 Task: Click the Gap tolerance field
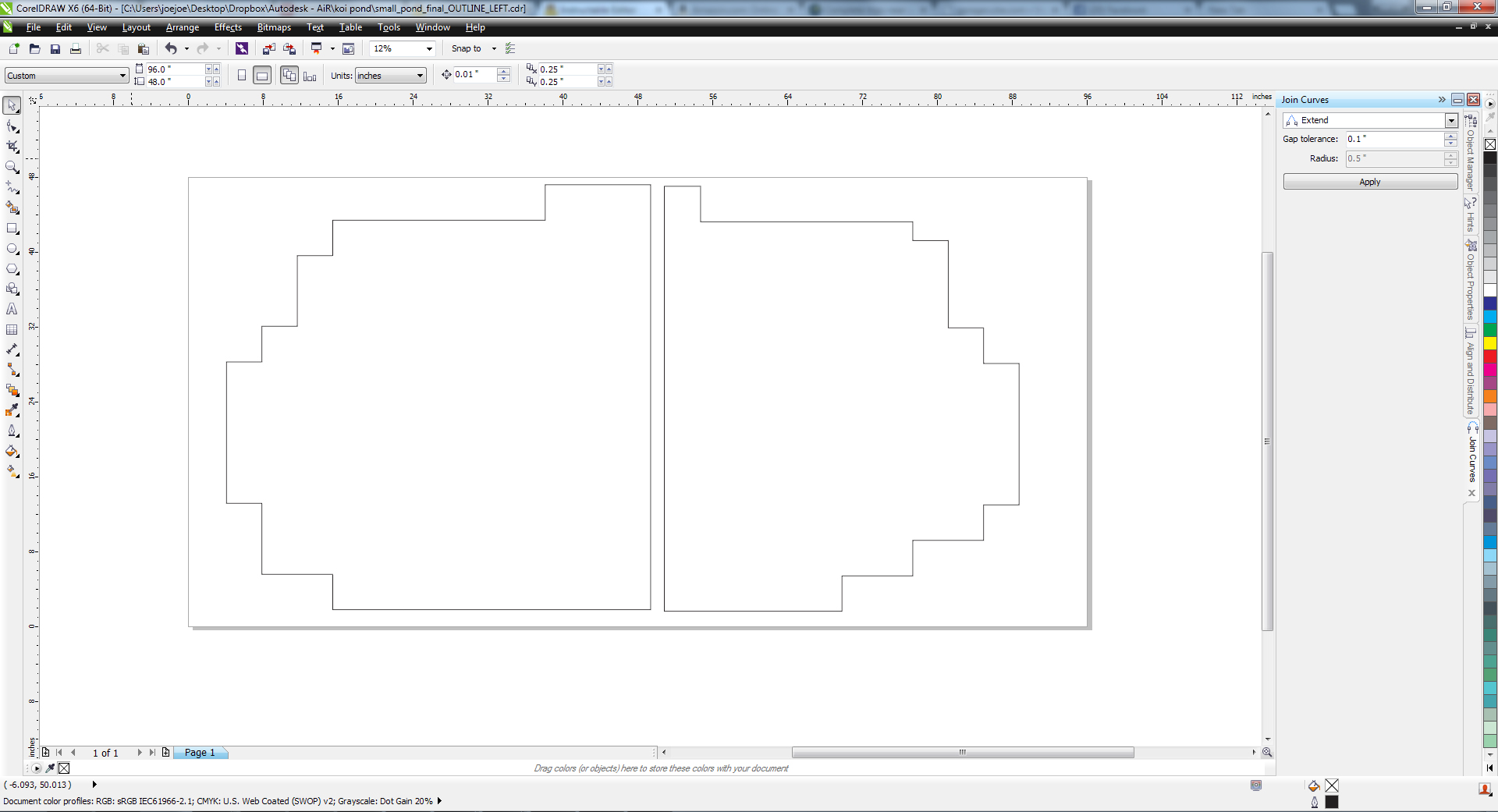[1394, 139]
